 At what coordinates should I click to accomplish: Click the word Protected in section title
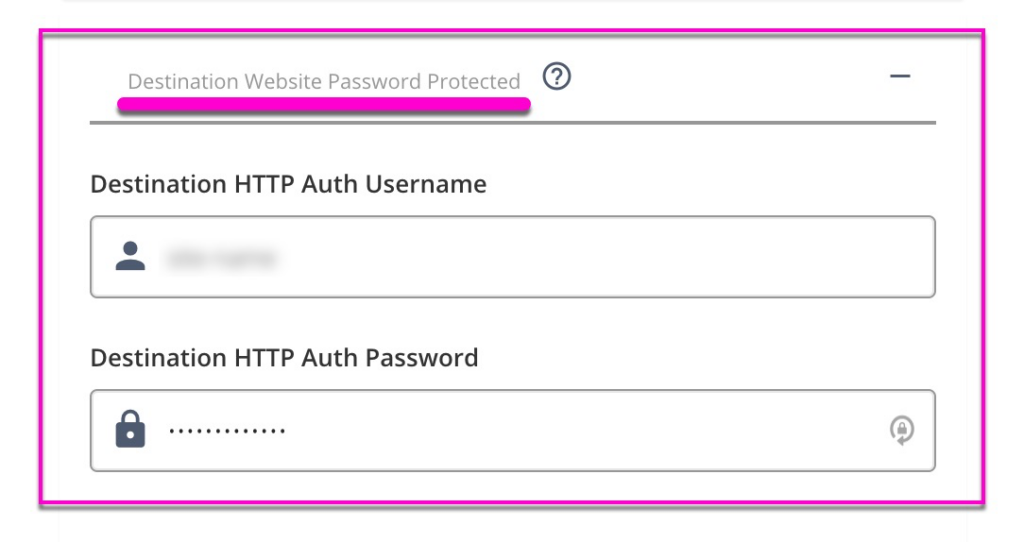click(x=473, y=82)
